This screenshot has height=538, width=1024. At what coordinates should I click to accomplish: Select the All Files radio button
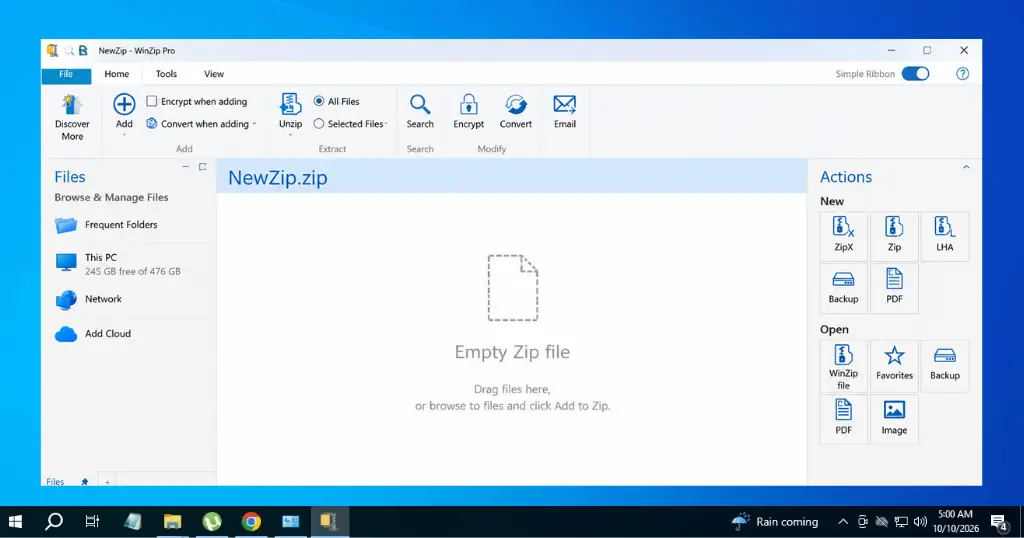click(x=319, y=101)
